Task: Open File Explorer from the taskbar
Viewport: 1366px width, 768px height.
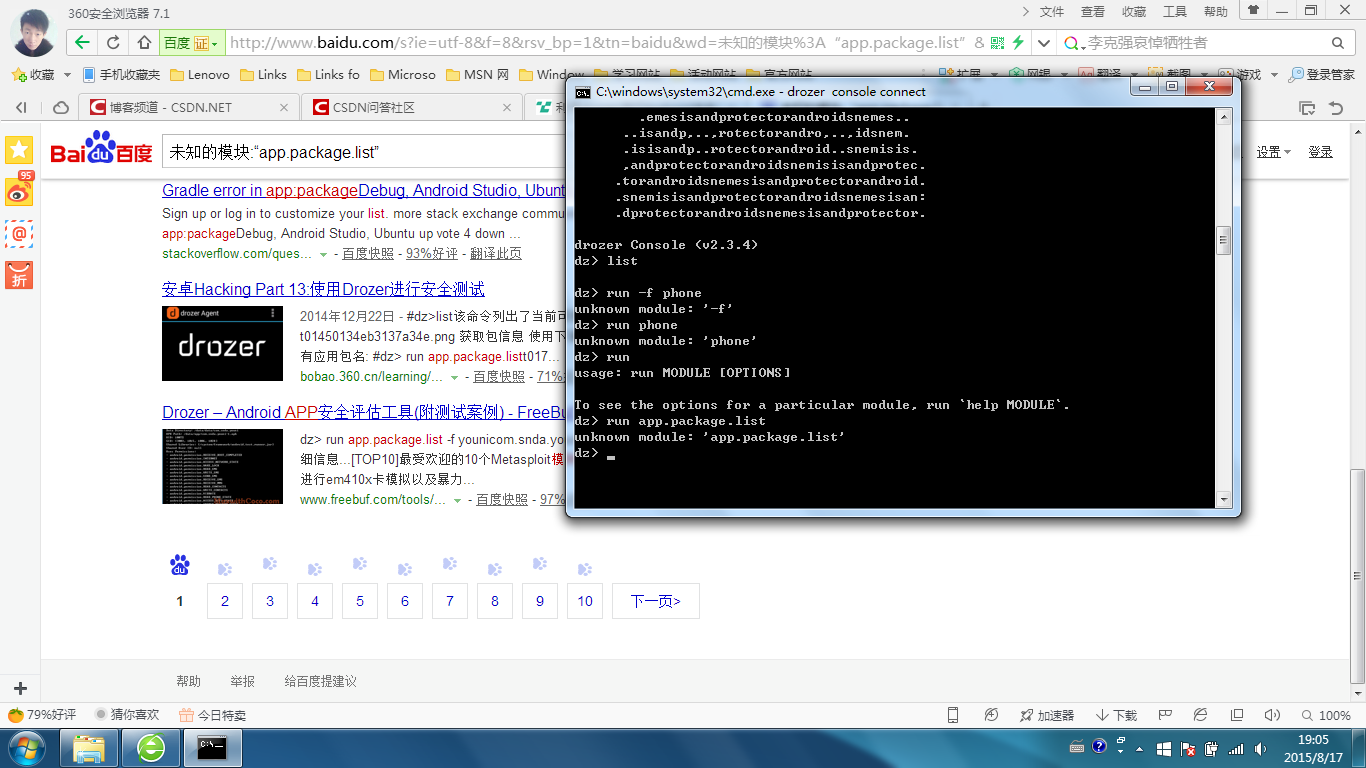Action: coord(89,748)
